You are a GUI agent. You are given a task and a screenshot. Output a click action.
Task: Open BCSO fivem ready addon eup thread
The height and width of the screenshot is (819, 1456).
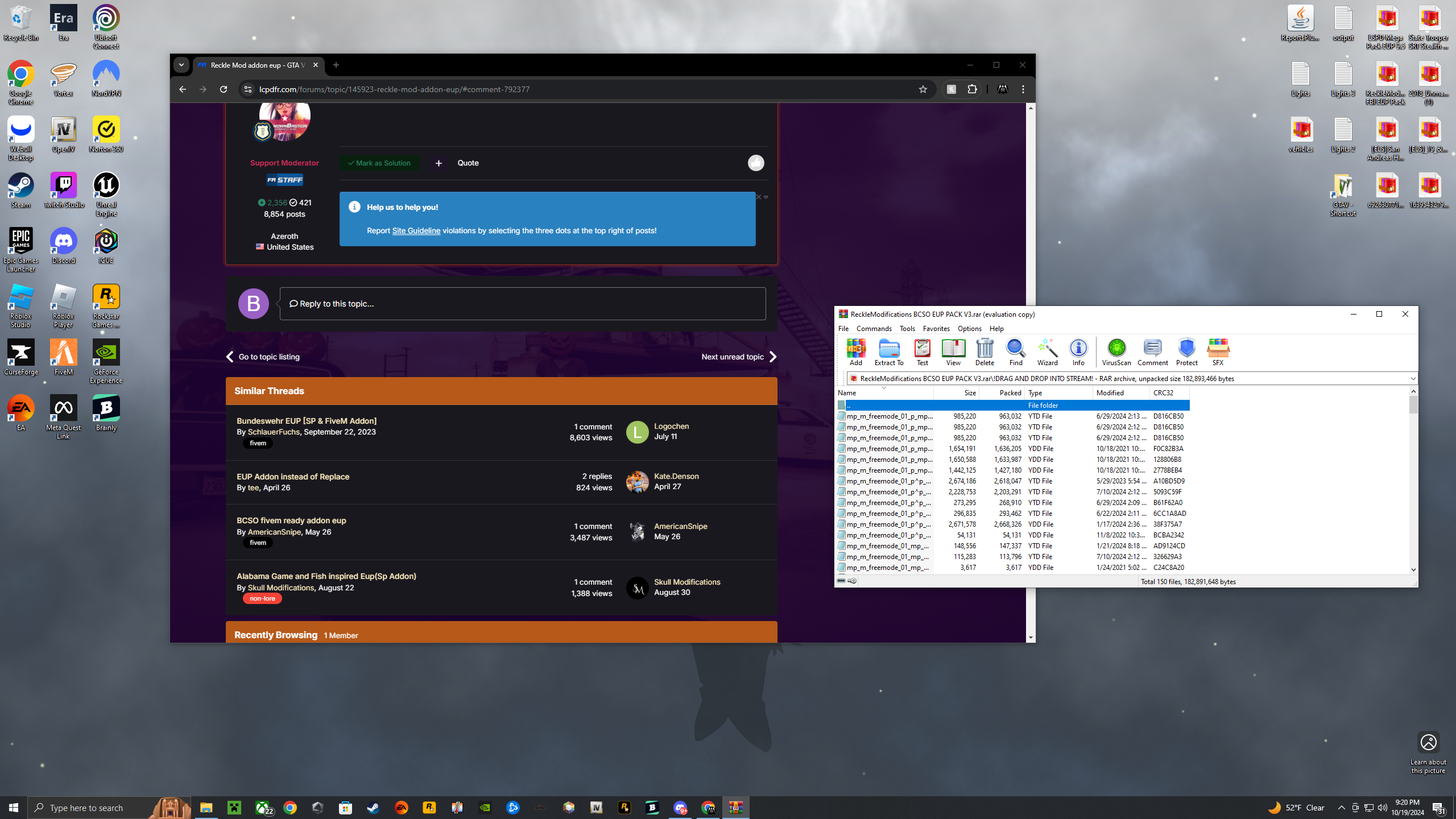pyautogui.click(x=291, y=520)
